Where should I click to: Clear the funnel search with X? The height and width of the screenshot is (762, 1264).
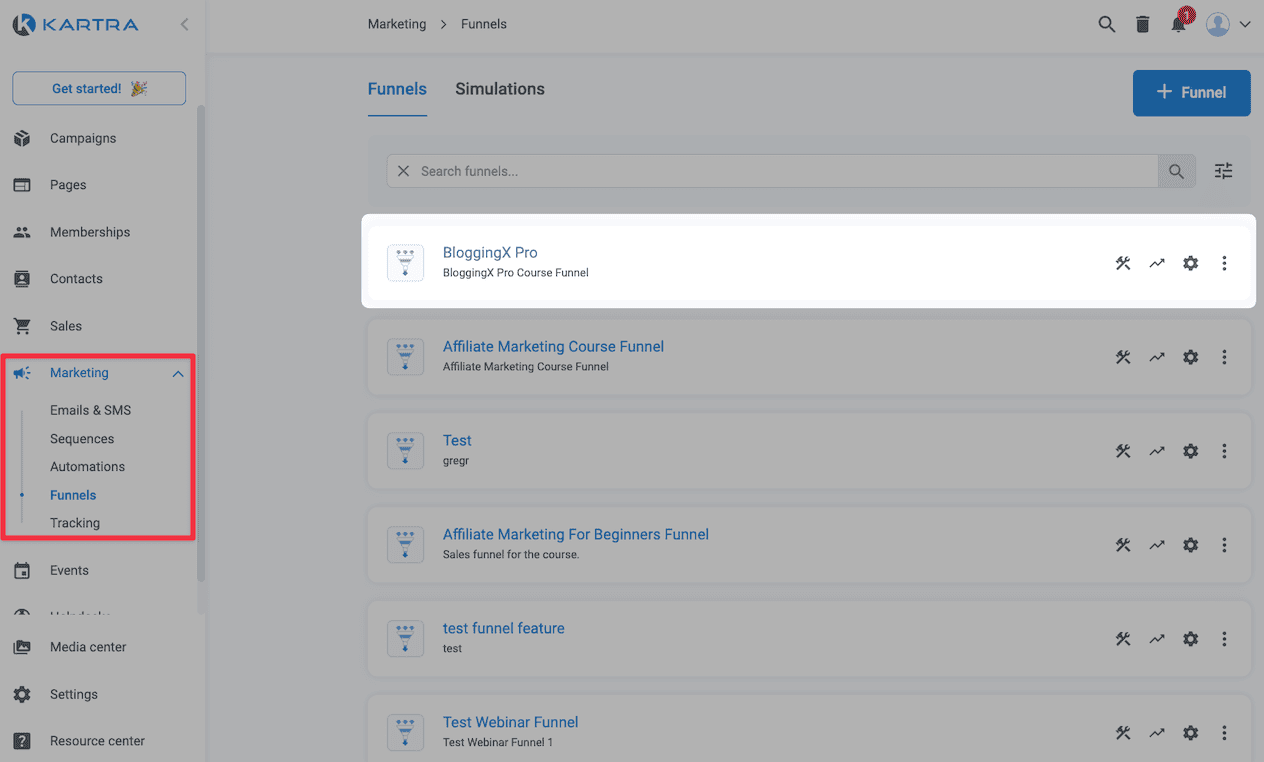(403, 171)
